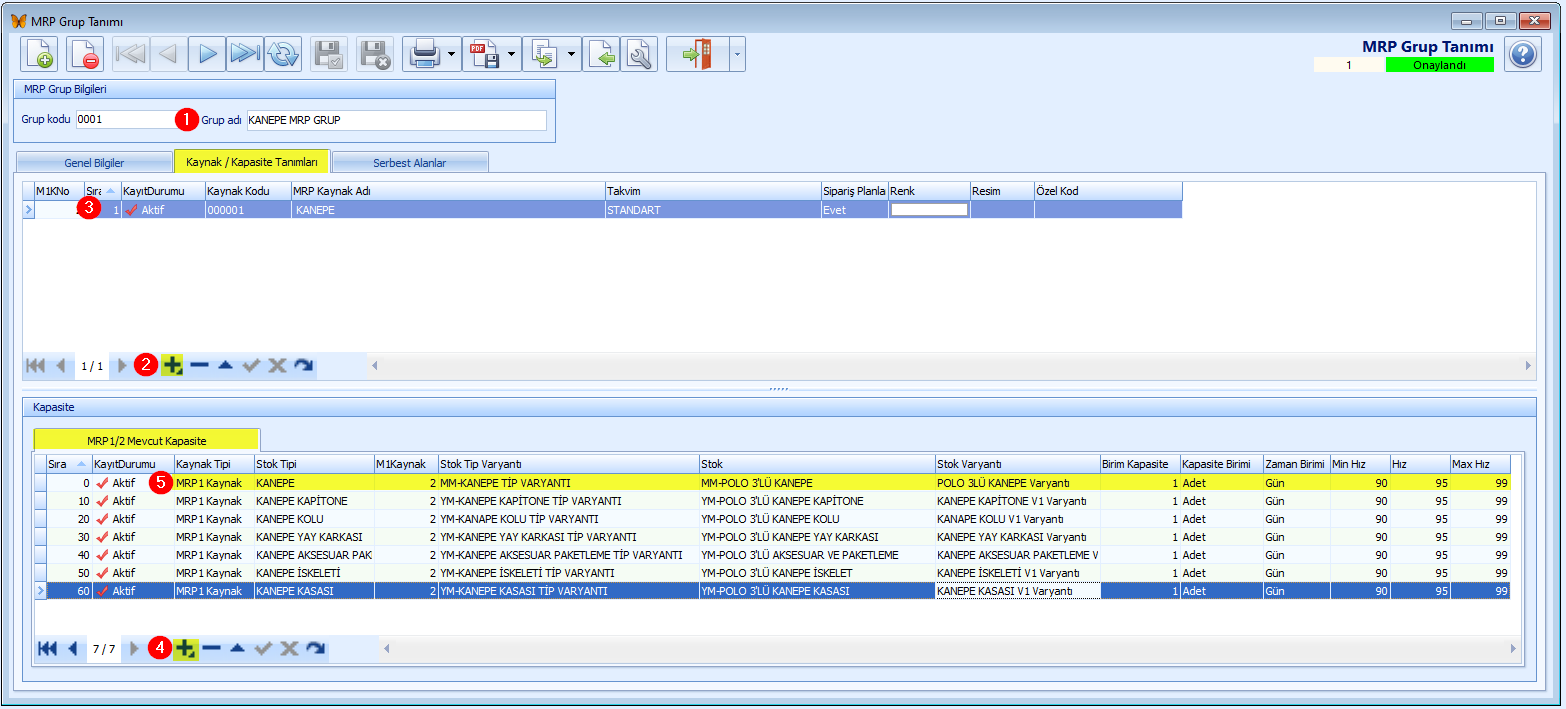Viewport: 1566px width, 709px height.
Task: Sort upper grid by MRP Kaynak Adı header
Action: point(448,191)
